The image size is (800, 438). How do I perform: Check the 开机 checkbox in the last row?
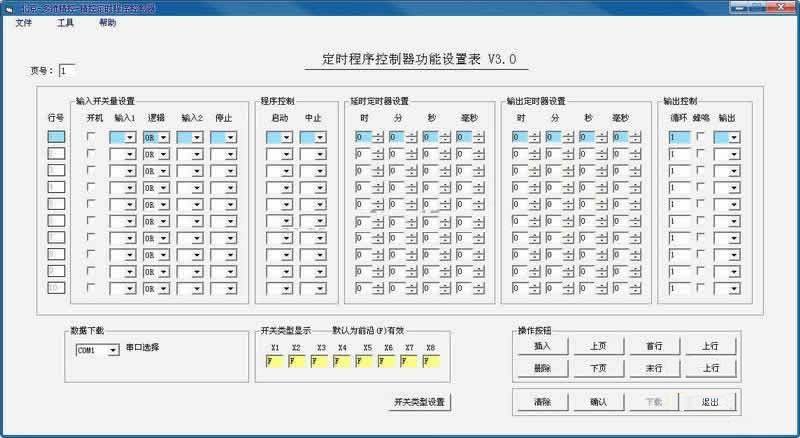click(92, 289)
